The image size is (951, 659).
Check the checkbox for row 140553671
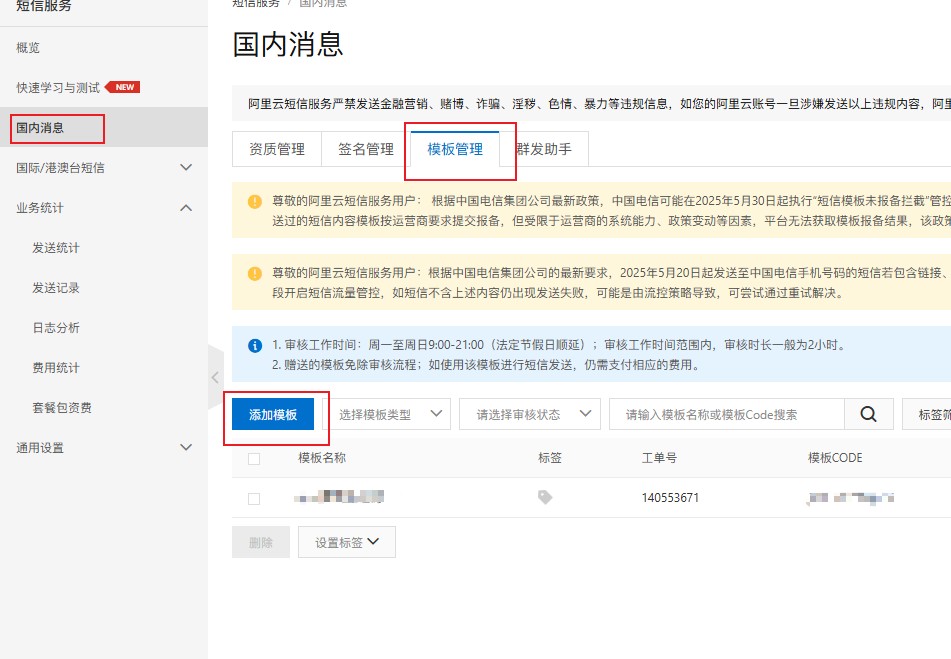254,498
